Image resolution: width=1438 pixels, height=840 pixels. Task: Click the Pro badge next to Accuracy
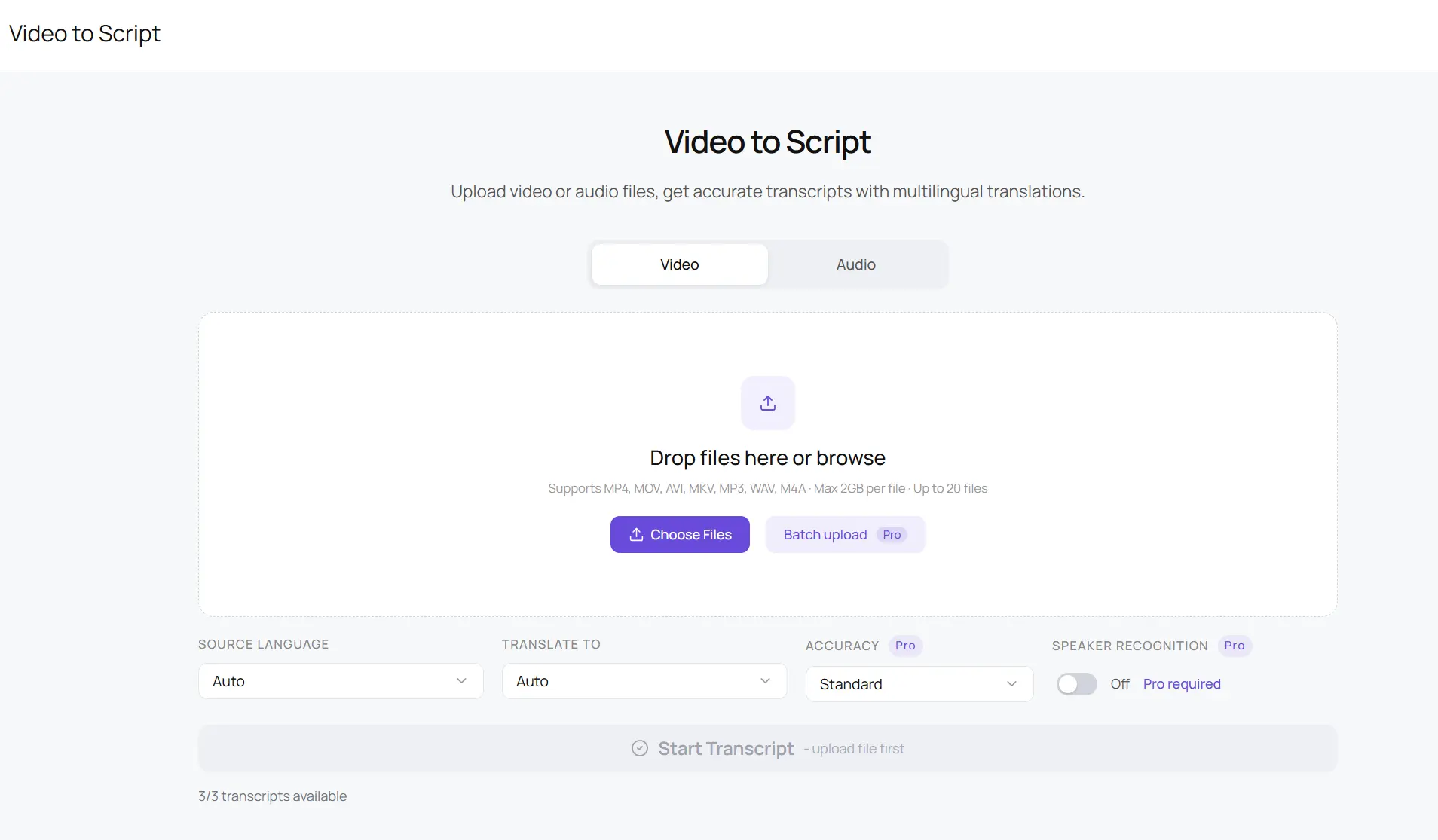[x=904, y=646]
